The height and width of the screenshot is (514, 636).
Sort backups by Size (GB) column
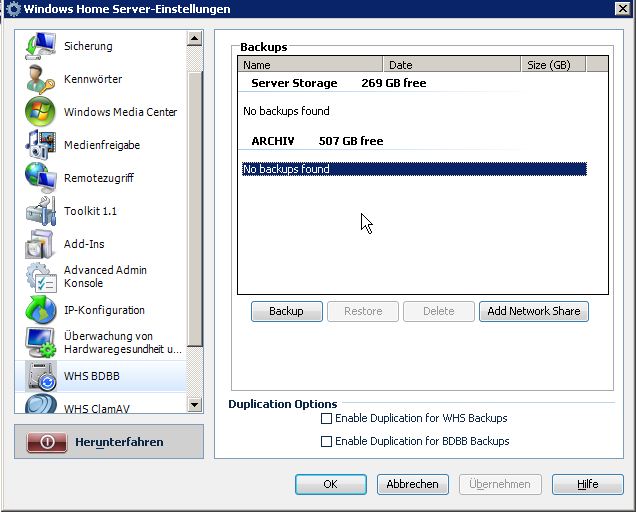point(553,65)
